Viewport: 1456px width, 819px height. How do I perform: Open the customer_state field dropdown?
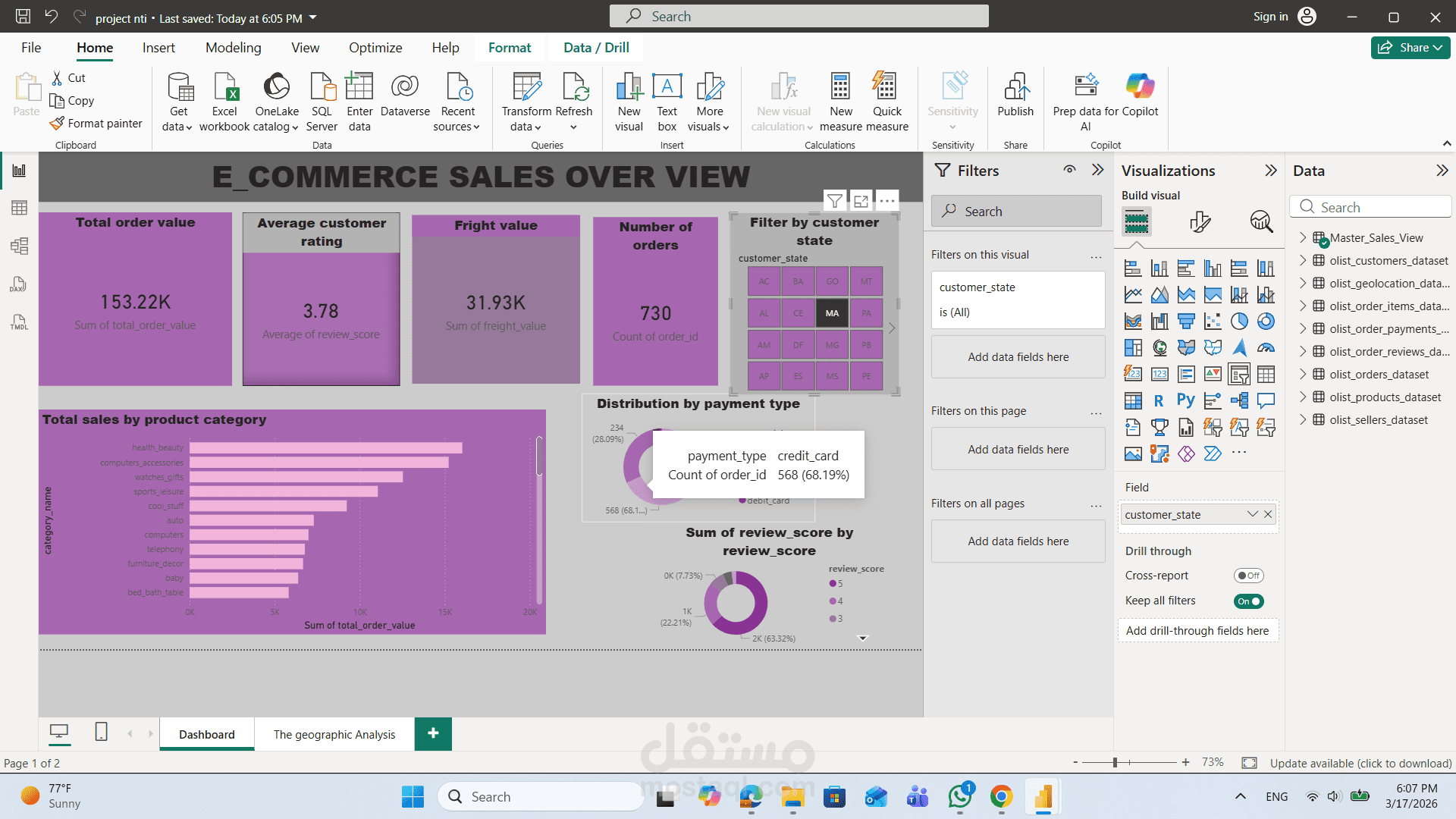click(1253, 514)
